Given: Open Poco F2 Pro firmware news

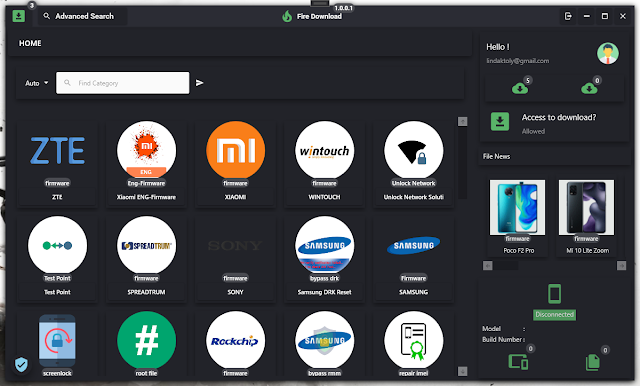Looking at the screenshot, I should (x=518, y=217).
